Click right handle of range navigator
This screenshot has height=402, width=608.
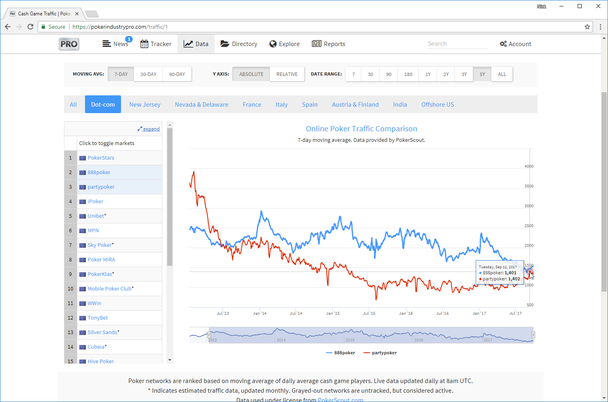pyautogui.click(x=533, y=335)
